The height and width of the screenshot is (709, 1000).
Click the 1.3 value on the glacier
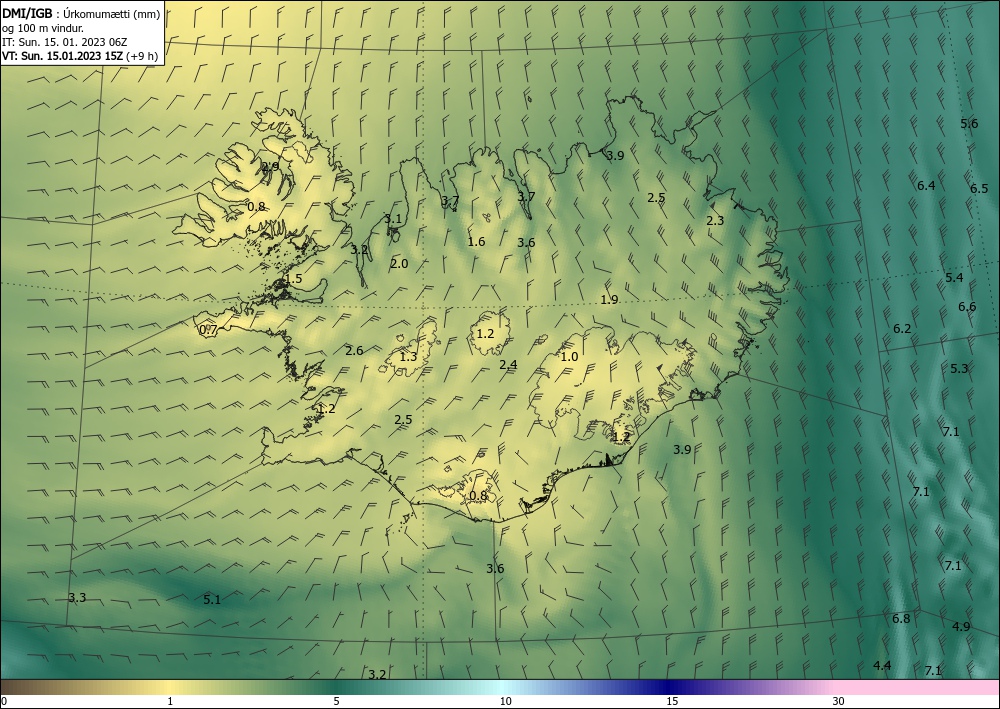[408, 356]
